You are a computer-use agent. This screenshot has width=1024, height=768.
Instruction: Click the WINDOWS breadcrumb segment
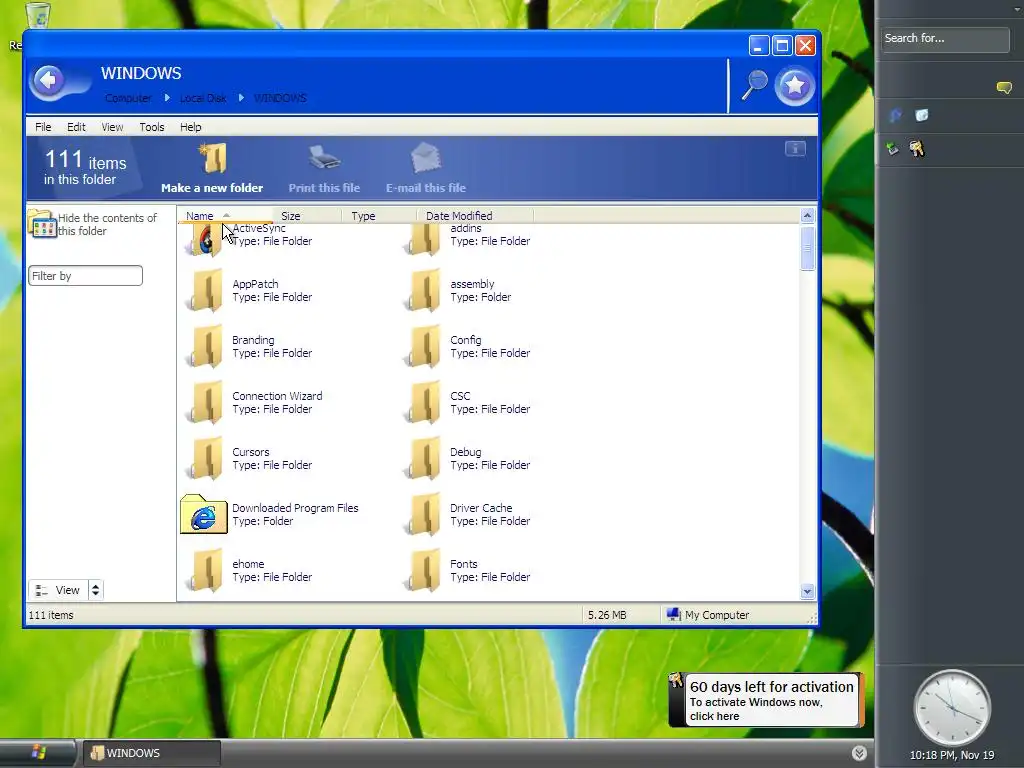280,98
